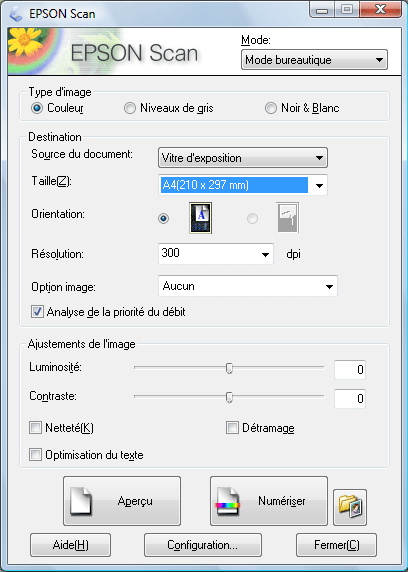The image size is (408, 572).
Task: Open the Résolution 300 dpi dropdown
Action: pyautogui.click(x=216, y=254)
